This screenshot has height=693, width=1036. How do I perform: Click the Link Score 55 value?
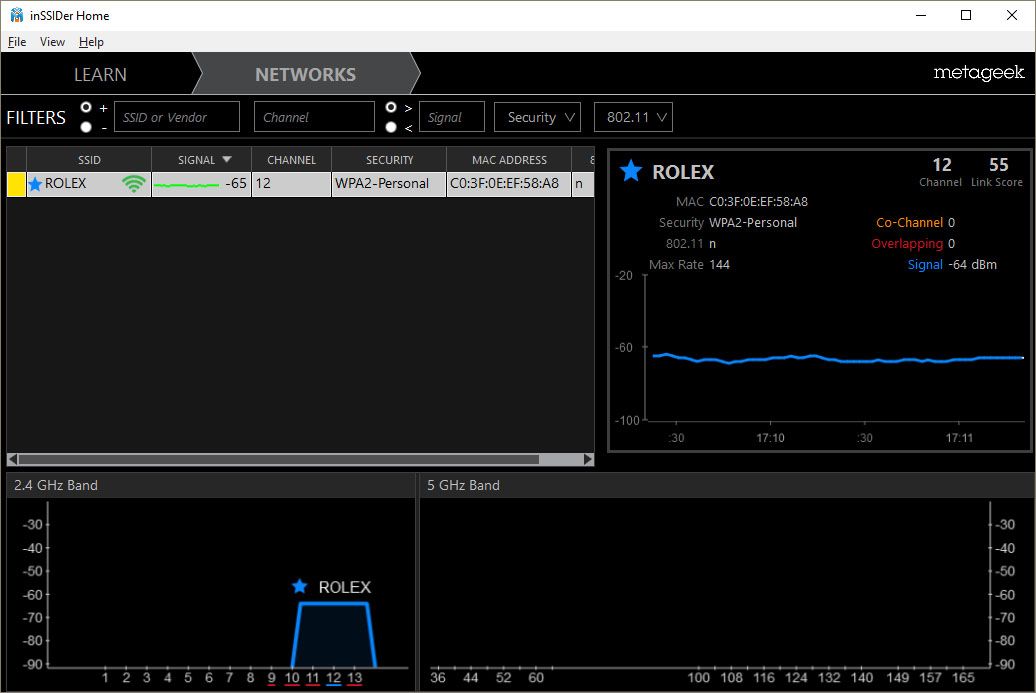tap(998, 164)
